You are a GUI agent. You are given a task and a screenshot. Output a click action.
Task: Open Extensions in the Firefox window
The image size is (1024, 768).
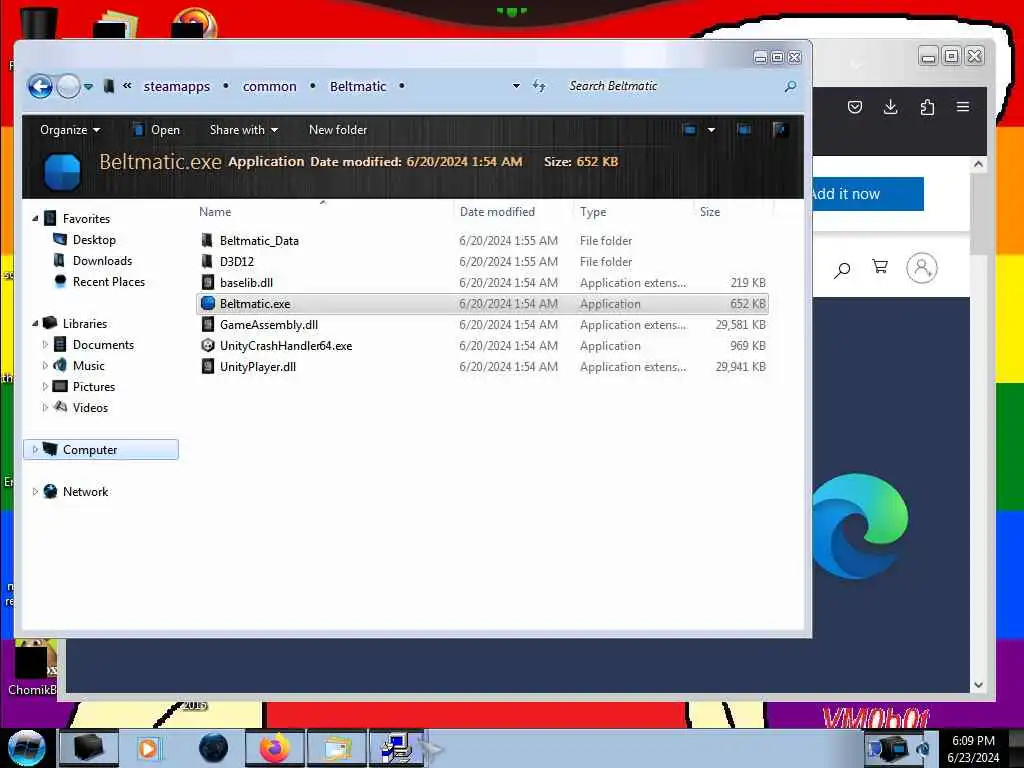pos(927,107)
